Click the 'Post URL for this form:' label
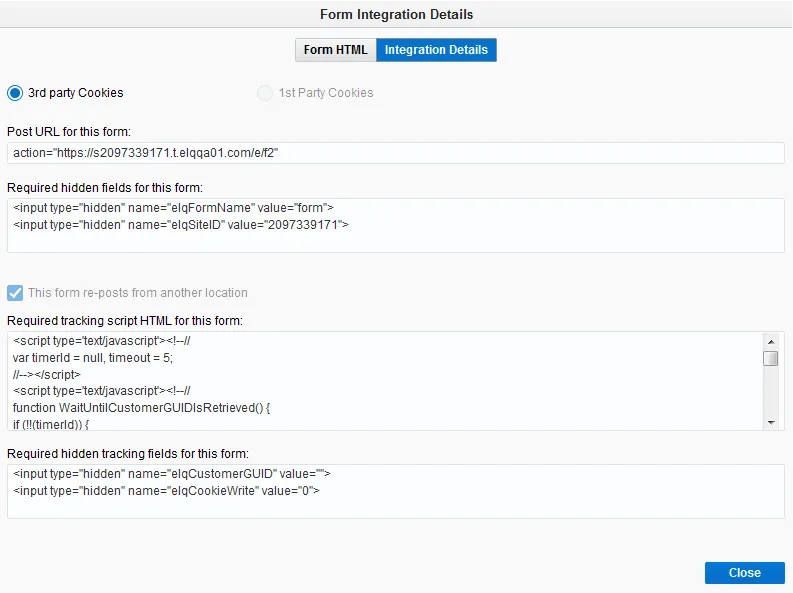Viewport: 793px width, 593px height. coord(69,132)
